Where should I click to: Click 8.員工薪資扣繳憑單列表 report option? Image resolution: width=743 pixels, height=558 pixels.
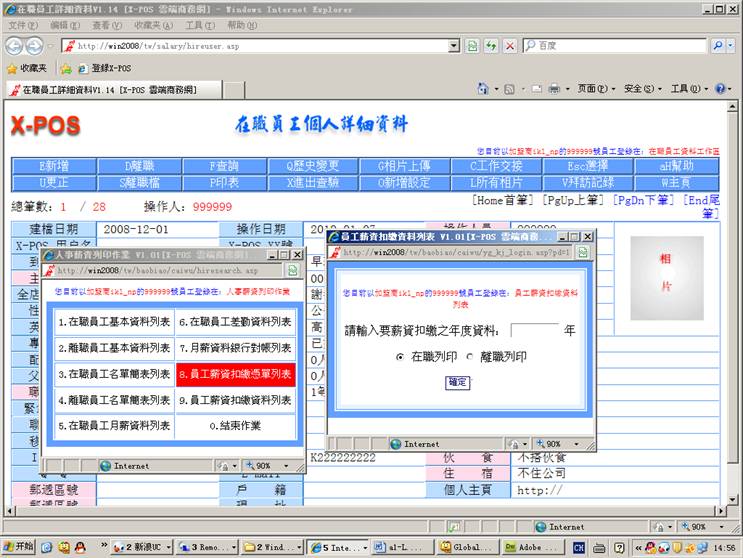pyautogui.click(x=235, y=375)
